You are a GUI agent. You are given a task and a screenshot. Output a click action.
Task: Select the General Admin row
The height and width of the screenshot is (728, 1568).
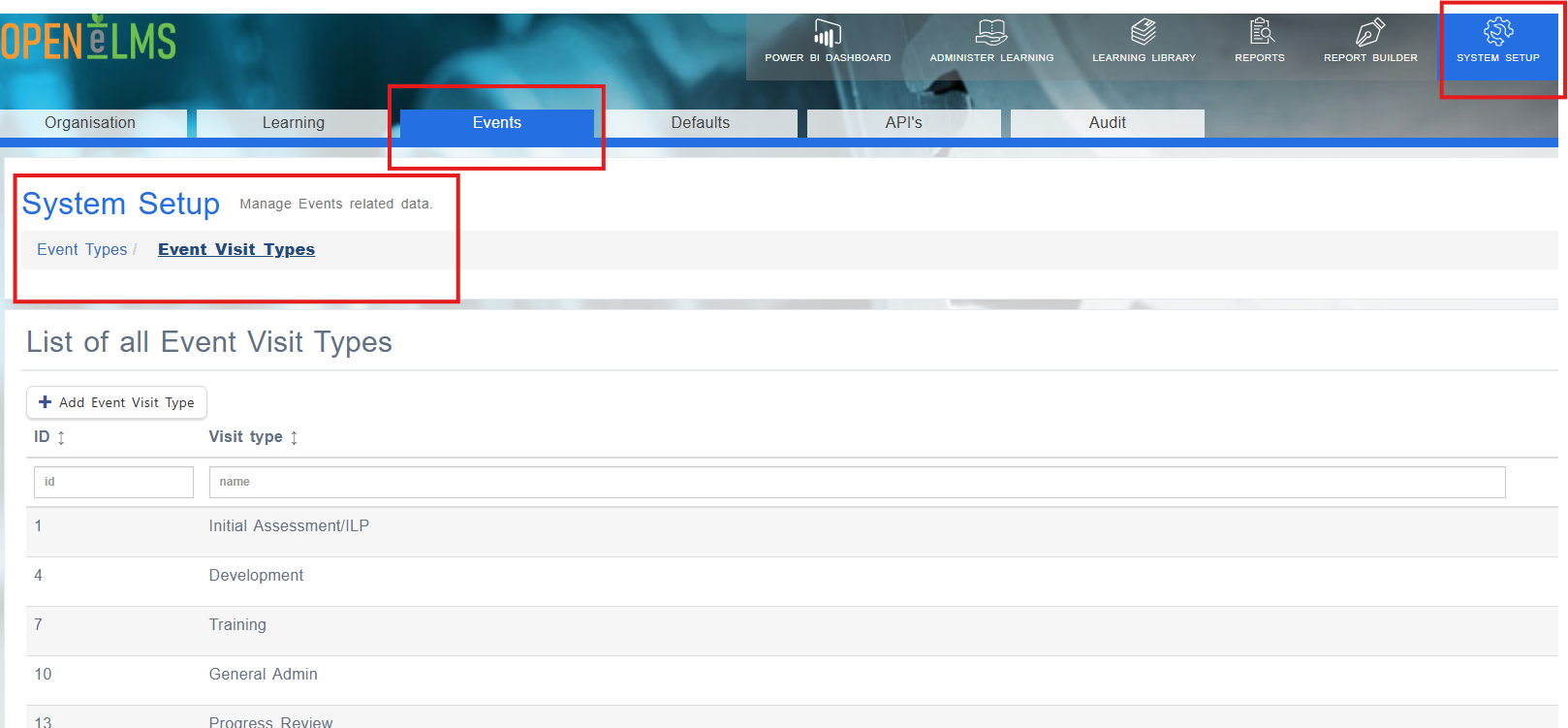[792, 680]
